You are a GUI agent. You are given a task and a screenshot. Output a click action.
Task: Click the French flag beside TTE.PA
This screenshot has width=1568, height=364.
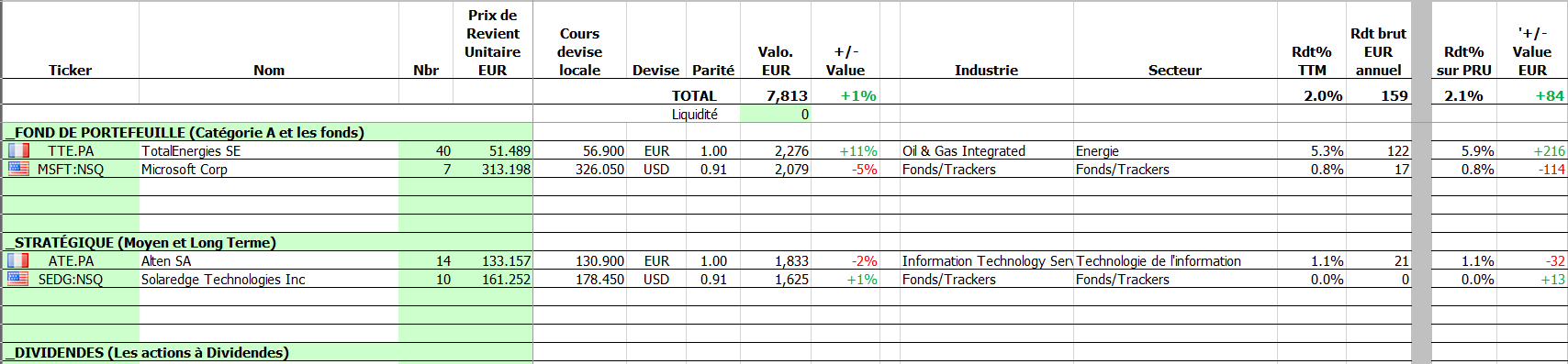18,150
